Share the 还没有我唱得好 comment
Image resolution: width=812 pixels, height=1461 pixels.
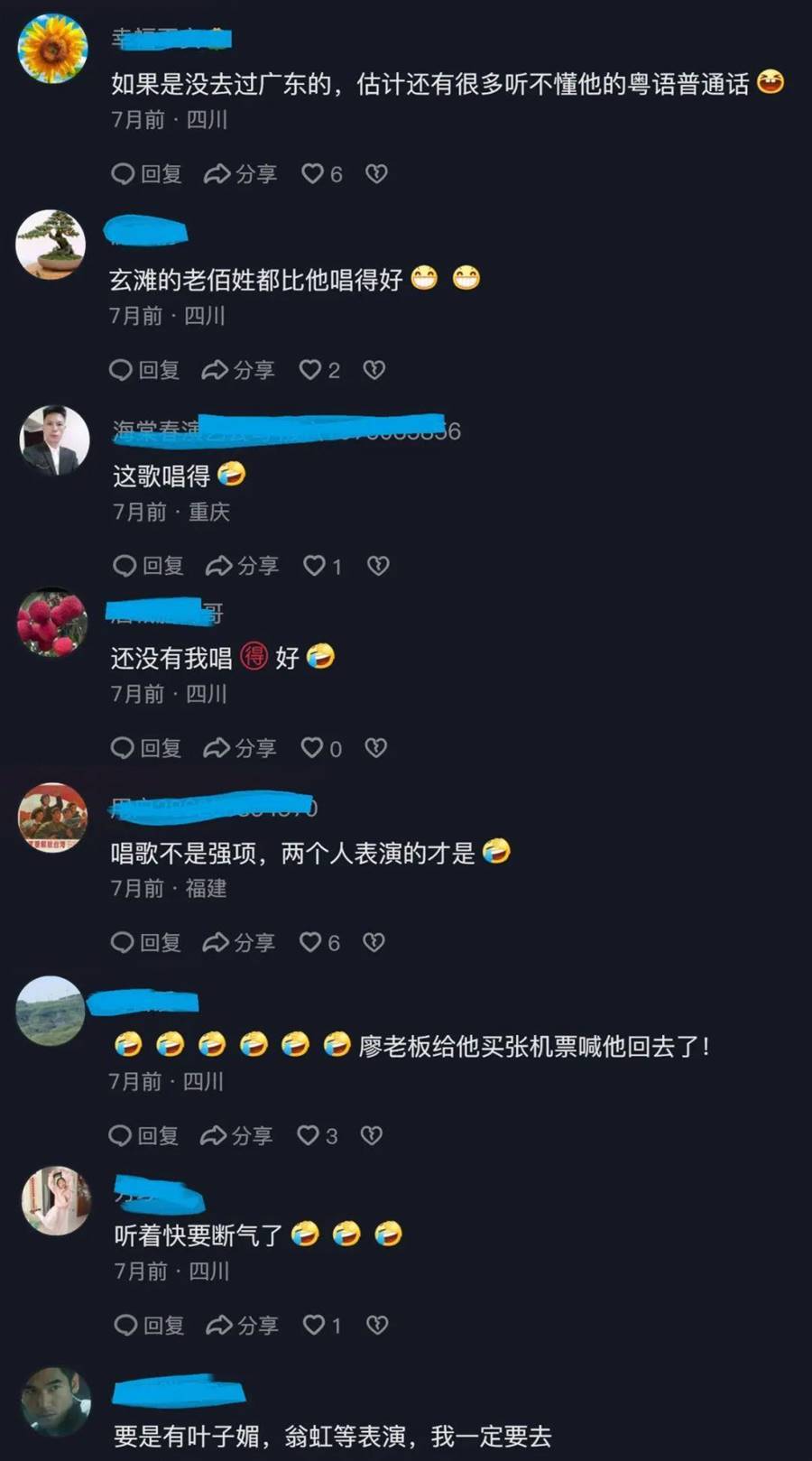coord(240,747)
